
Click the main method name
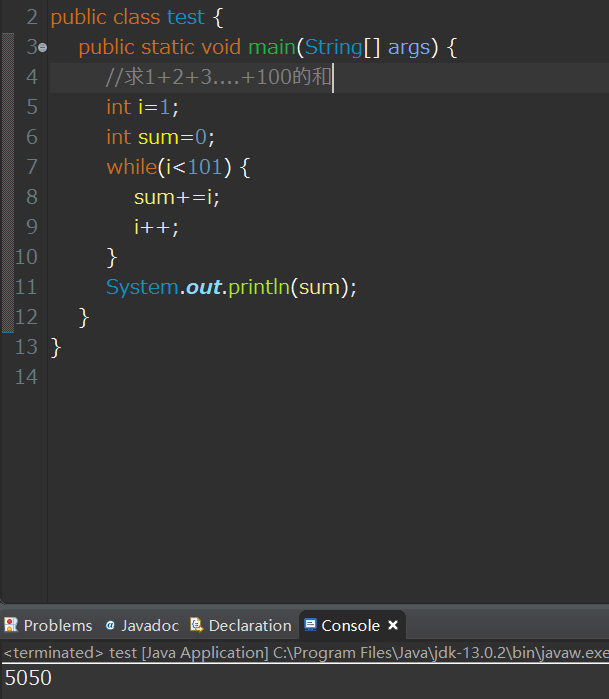pos(272,47)
